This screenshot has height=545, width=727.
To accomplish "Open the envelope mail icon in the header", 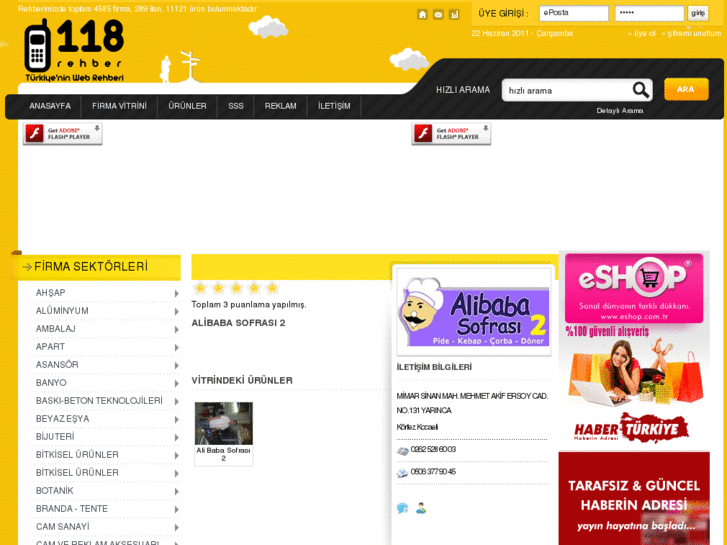I will pyautogui.click(x=438, y=14).
